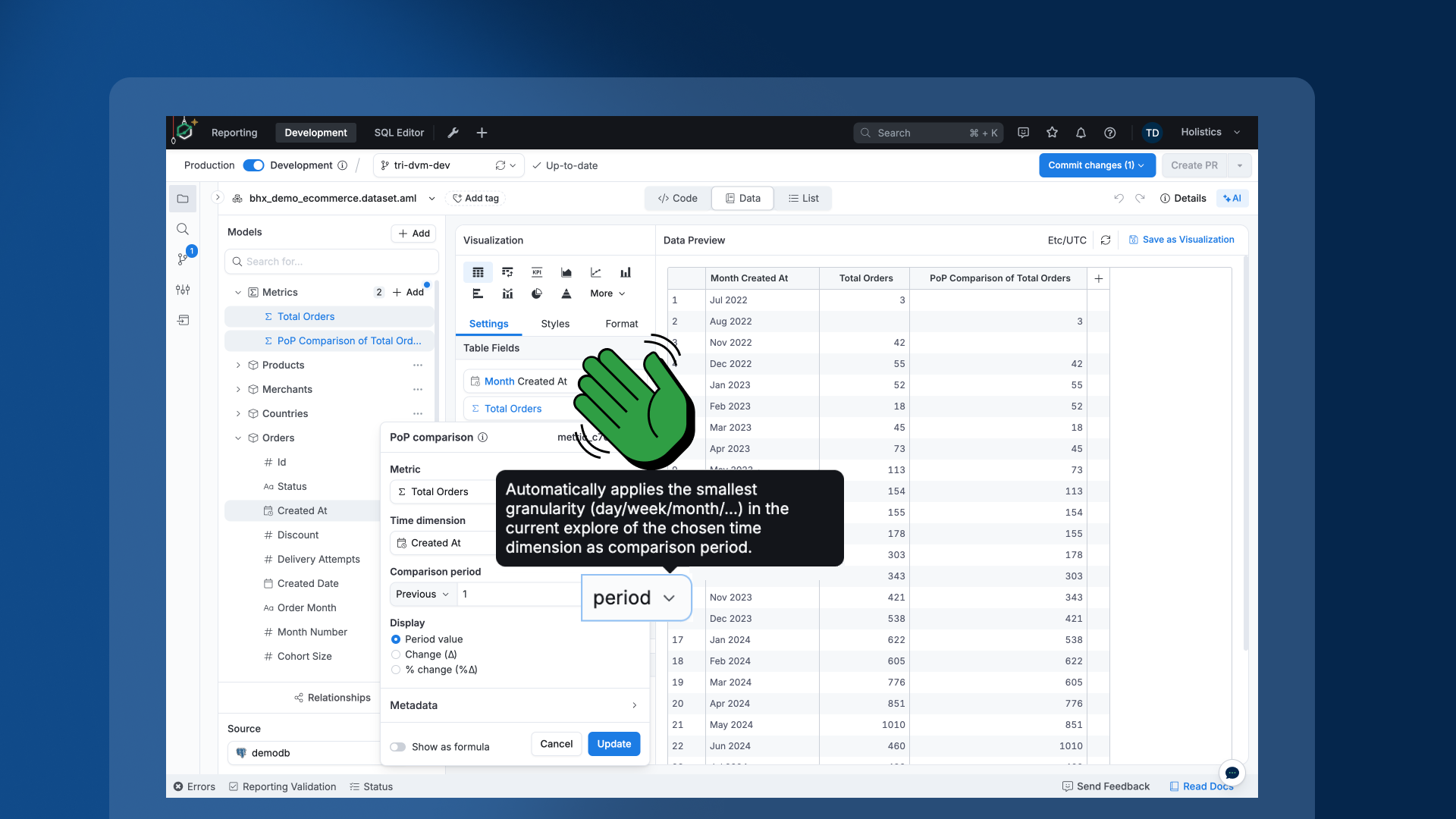Screen dimensions: 1456x819
Task: Open the search panel in the left sidebar
Action: [x=183, y=228]
